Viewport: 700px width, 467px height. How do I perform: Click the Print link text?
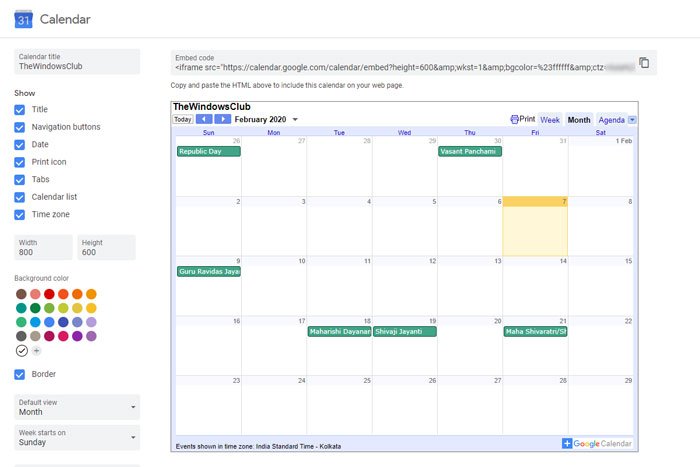pos(527,119)
